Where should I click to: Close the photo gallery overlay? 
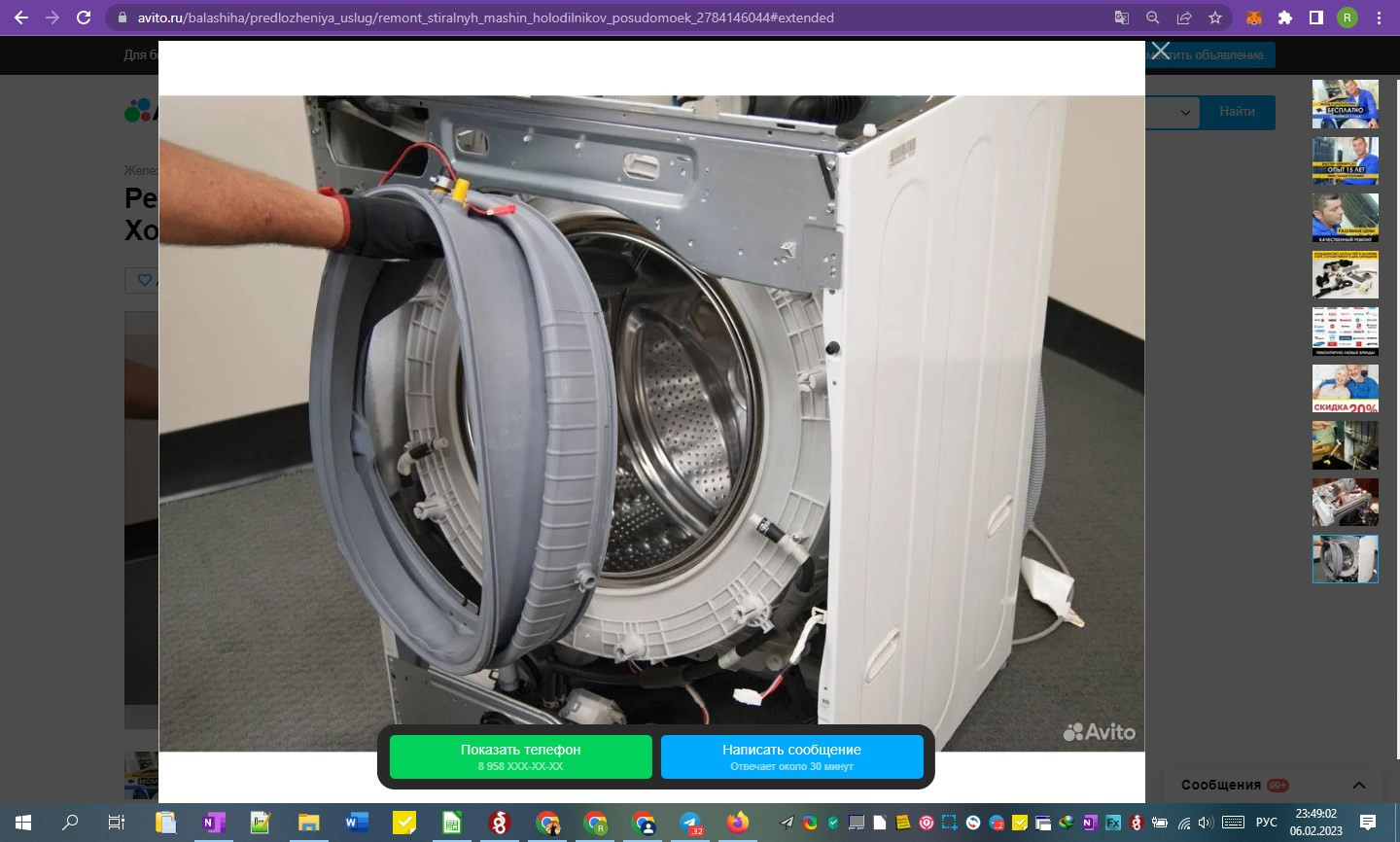(x=1160, y=50)
